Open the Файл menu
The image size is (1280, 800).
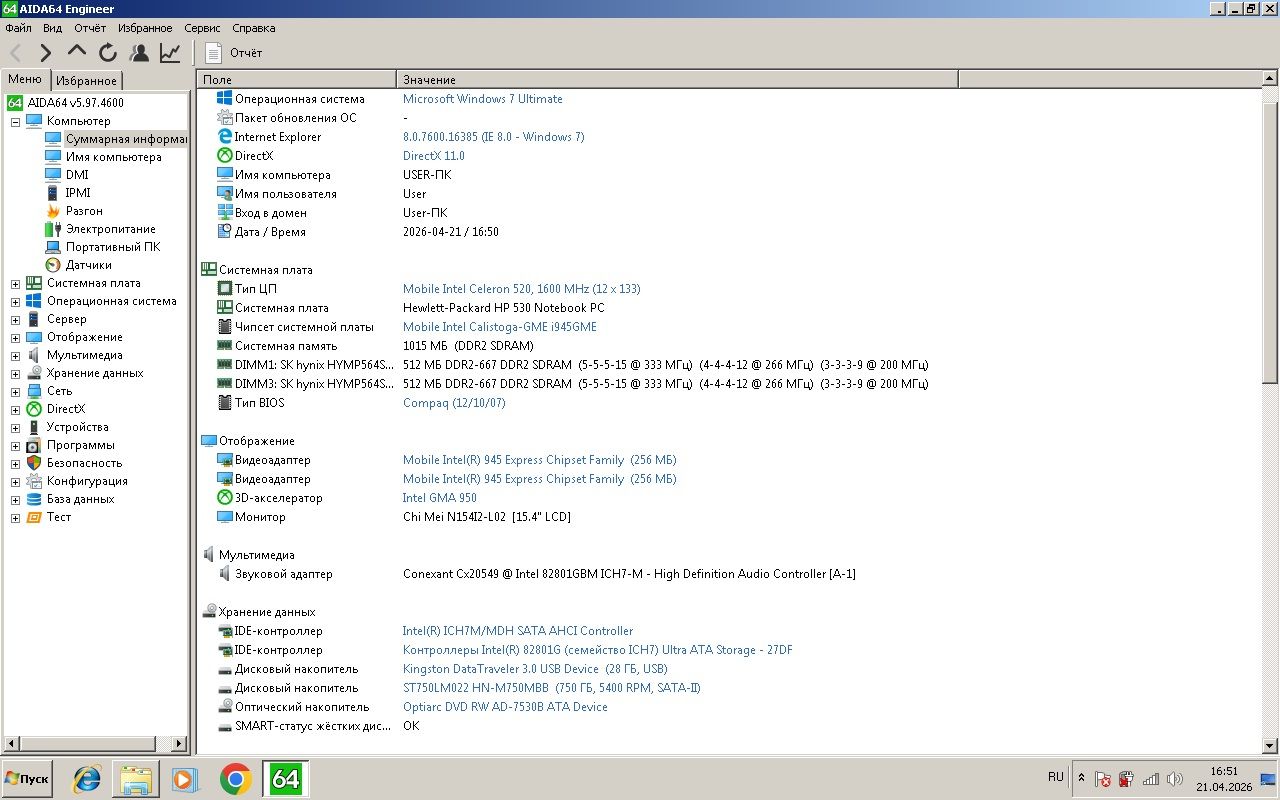(x=18, y=28)
